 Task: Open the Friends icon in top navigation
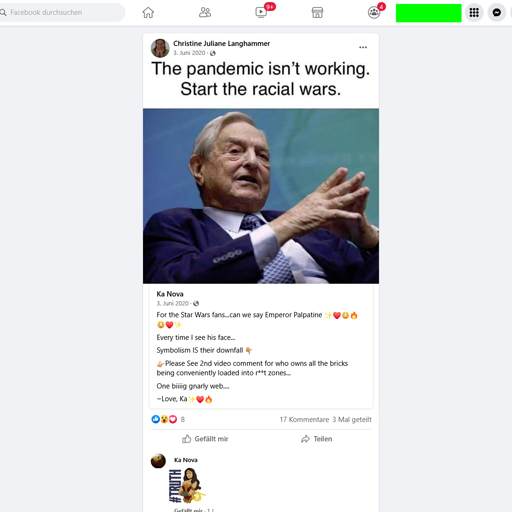tap(205, 13)
